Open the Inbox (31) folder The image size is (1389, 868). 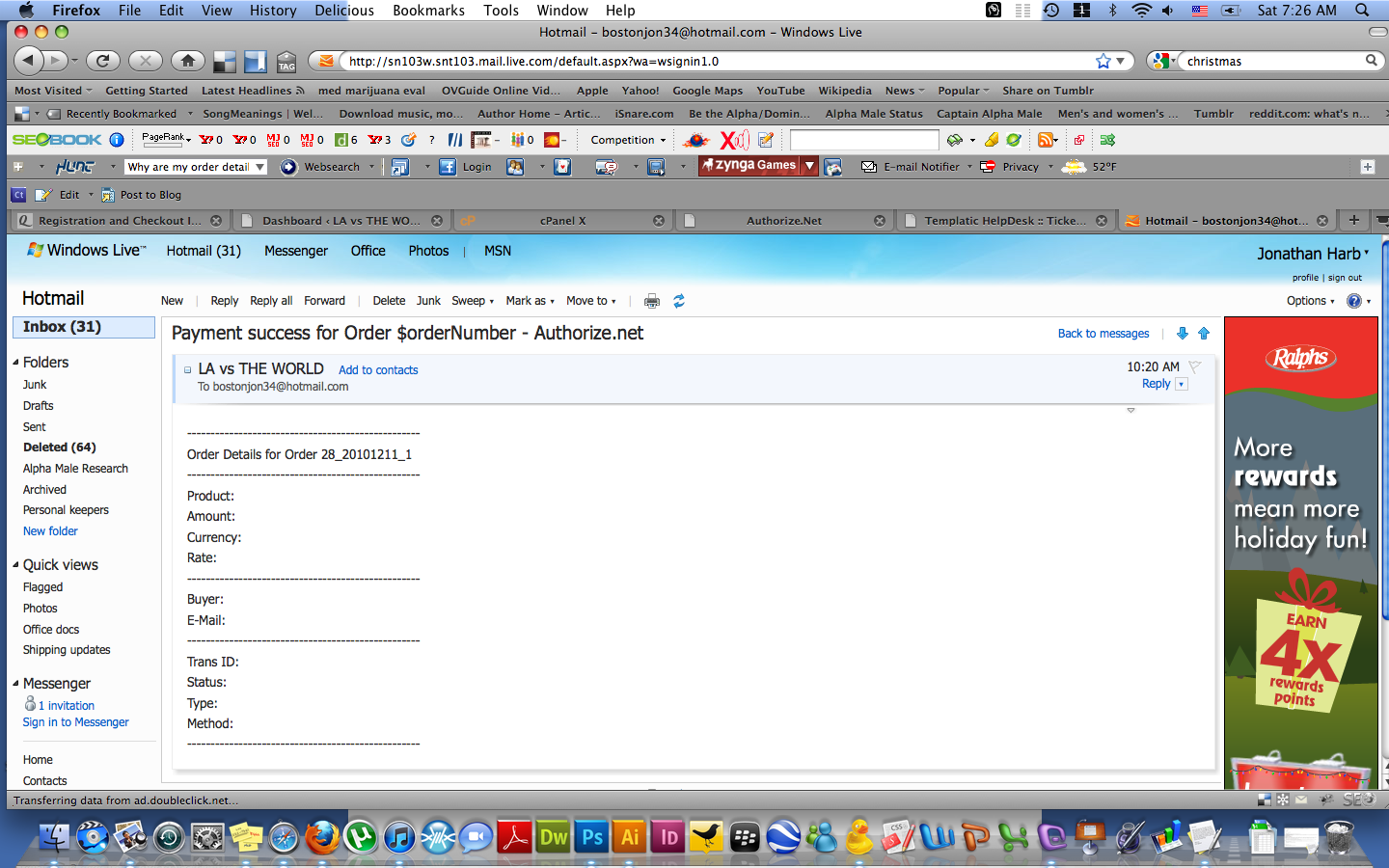coord(83,327)
